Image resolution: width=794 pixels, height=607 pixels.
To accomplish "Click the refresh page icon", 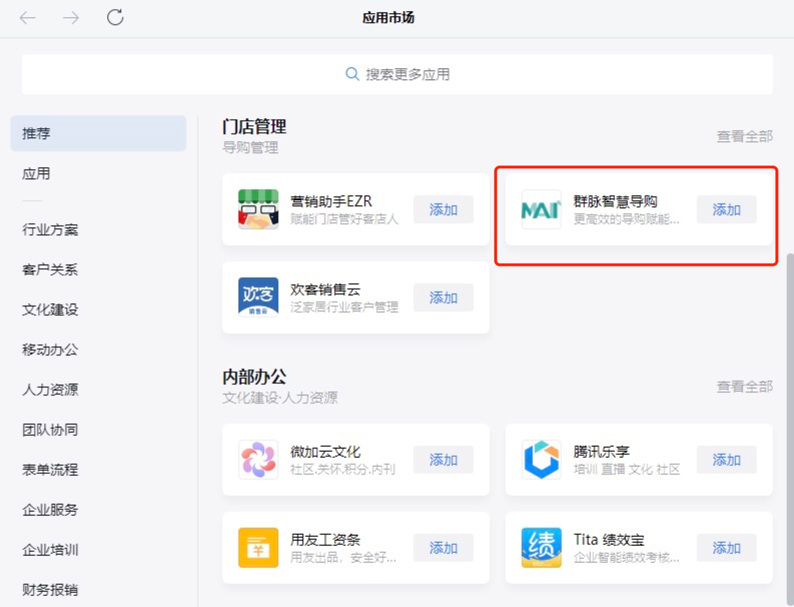I will (x=115, y=18).
